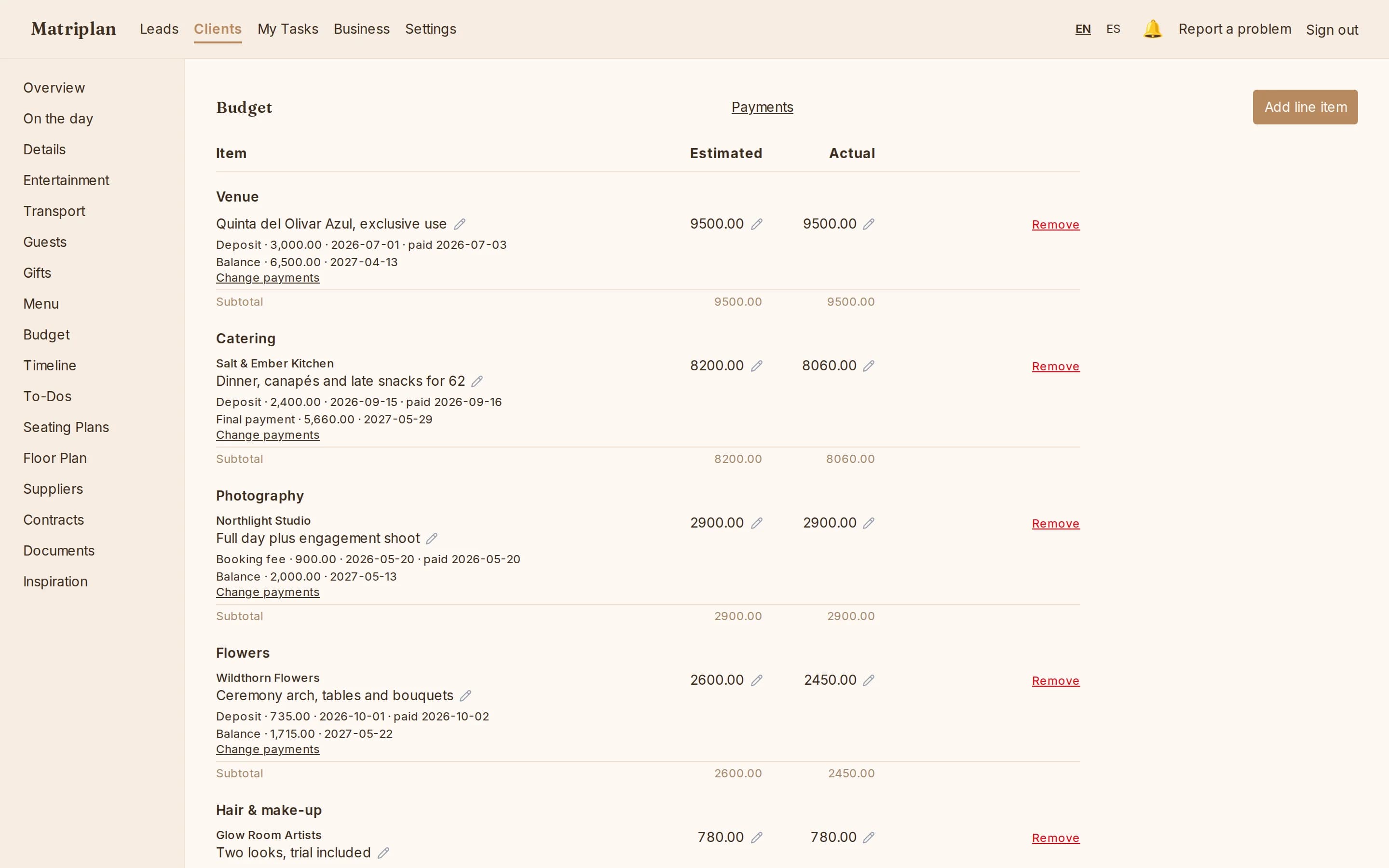Switch language to ES

1113,29
